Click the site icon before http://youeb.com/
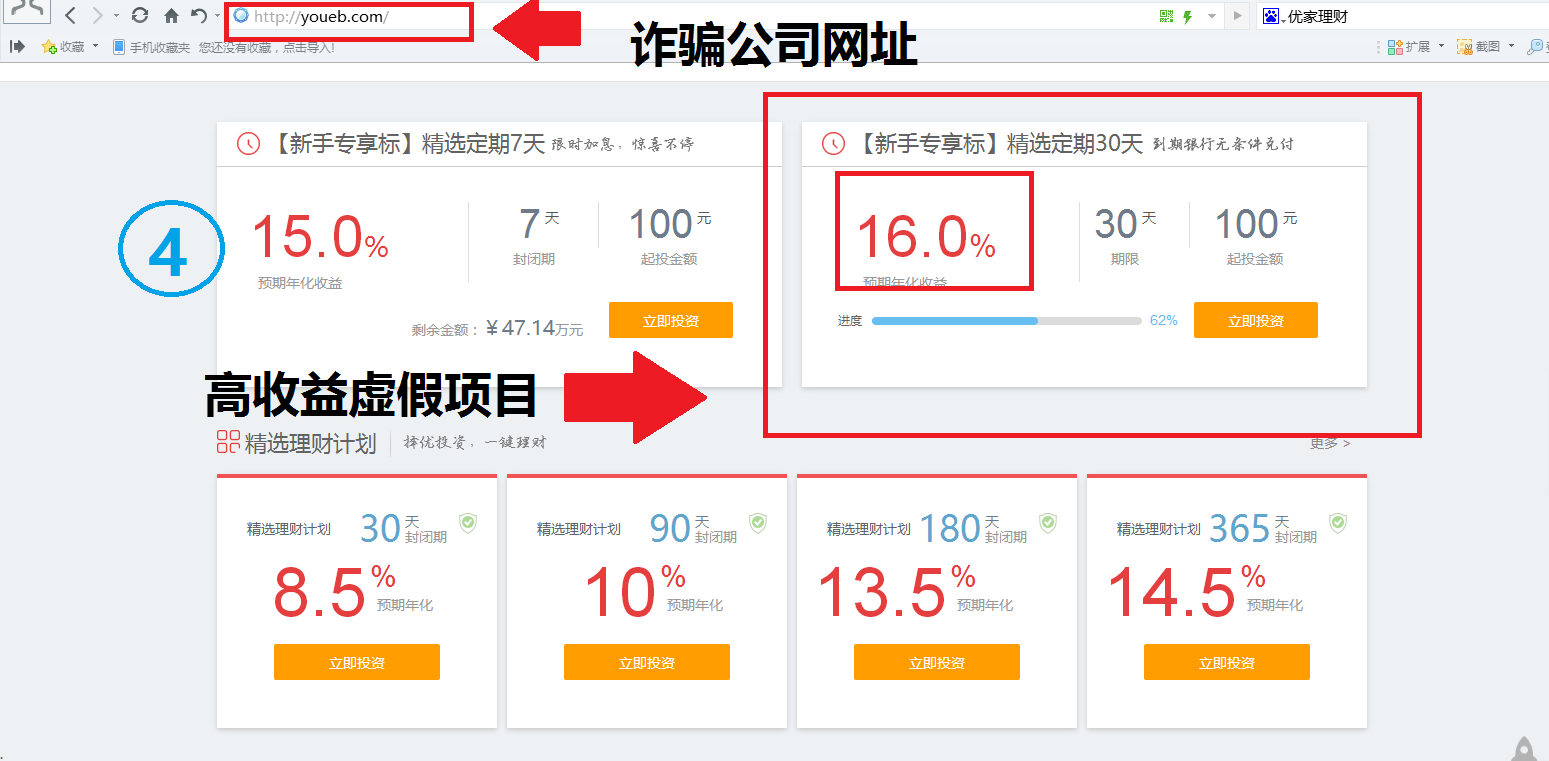The width and height of the screenshot is (1549, 761). pyautogui.click(x=241, y=16)
